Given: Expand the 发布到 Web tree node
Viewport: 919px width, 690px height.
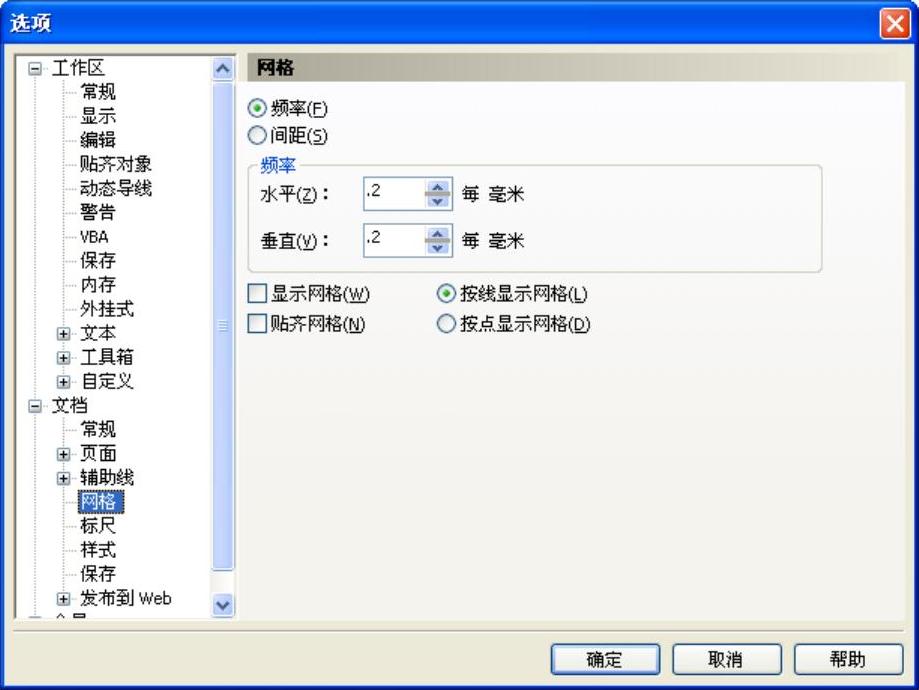Looking at the screenshot, I should [63, 599].
